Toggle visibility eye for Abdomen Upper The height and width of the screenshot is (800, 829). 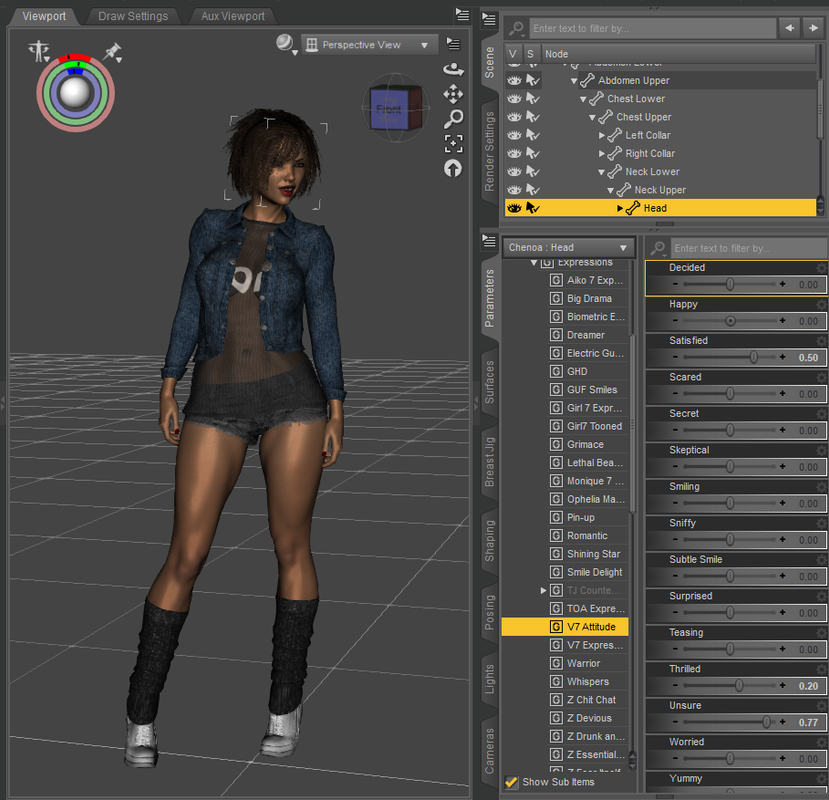coord(514,80)
